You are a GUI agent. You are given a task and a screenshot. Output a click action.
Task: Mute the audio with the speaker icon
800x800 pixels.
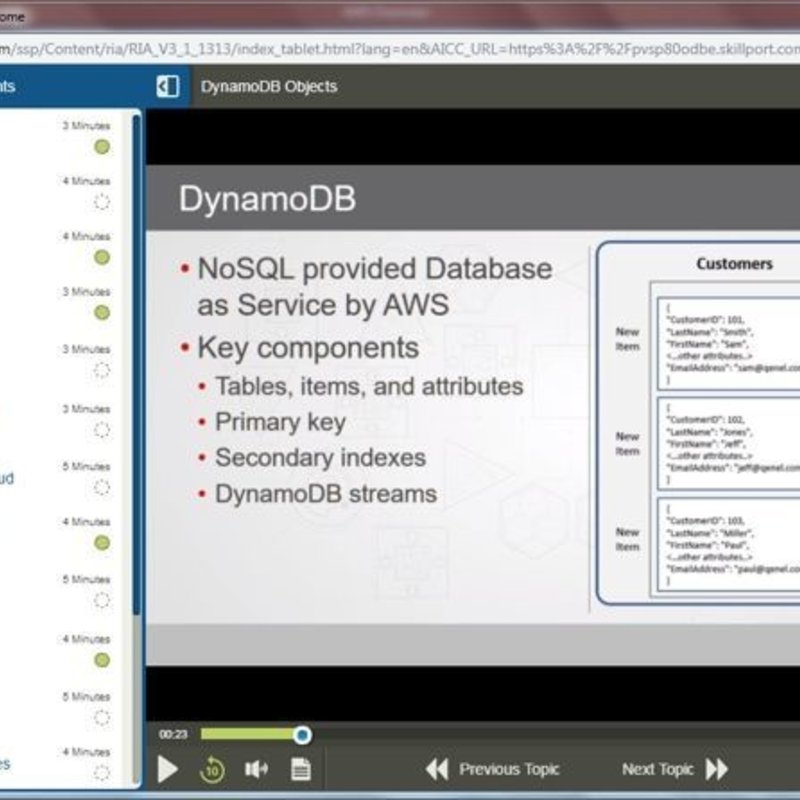tap(256, 769)
